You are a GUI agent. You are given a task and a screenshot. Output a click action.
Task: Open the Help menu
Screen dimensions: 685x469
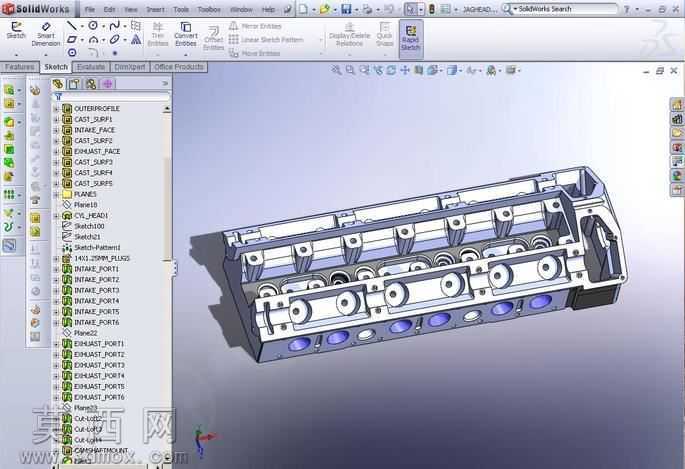point(268,9)
